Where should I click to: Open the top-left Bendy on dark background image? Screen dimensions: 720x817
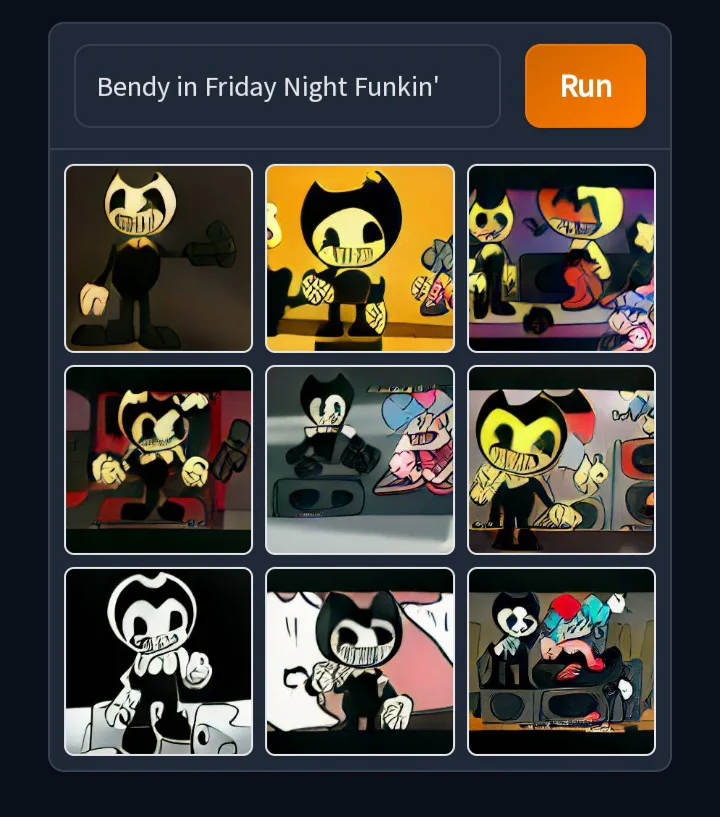pos(158,258)
